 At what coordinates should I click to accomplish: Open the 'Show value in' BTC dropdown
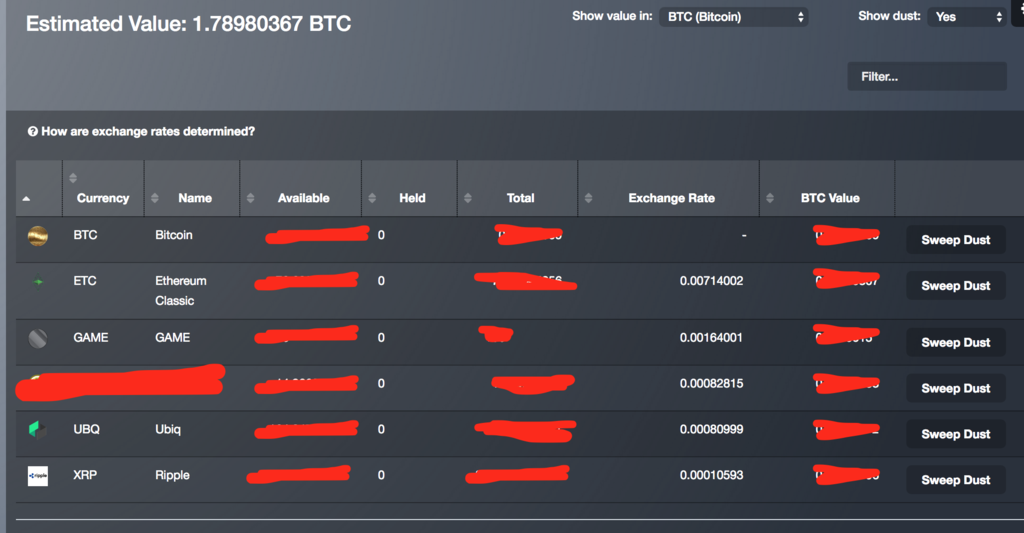click(733, 17)
